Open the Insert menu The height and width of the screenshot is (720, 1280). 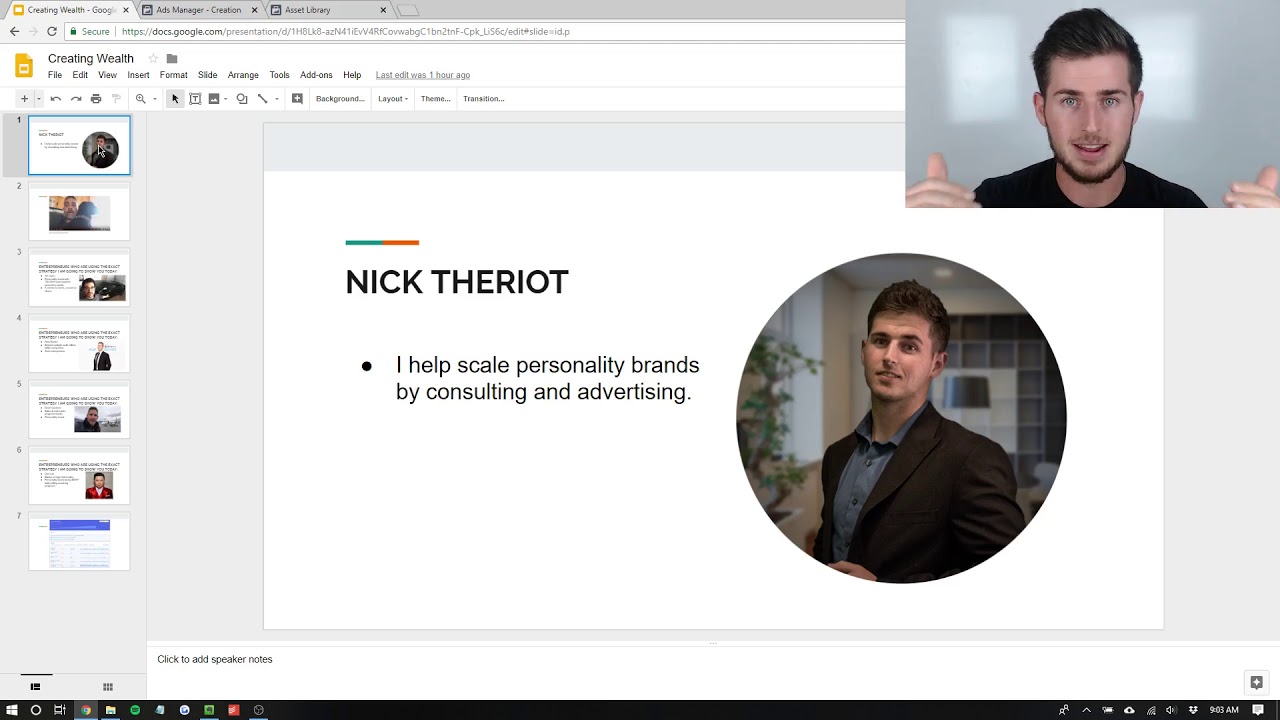(138, 75)
